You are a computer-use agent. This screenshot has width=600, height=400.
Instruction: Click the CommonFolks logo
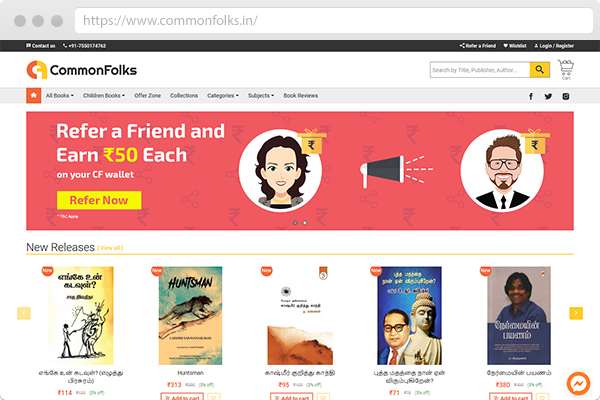pos(82,70)
